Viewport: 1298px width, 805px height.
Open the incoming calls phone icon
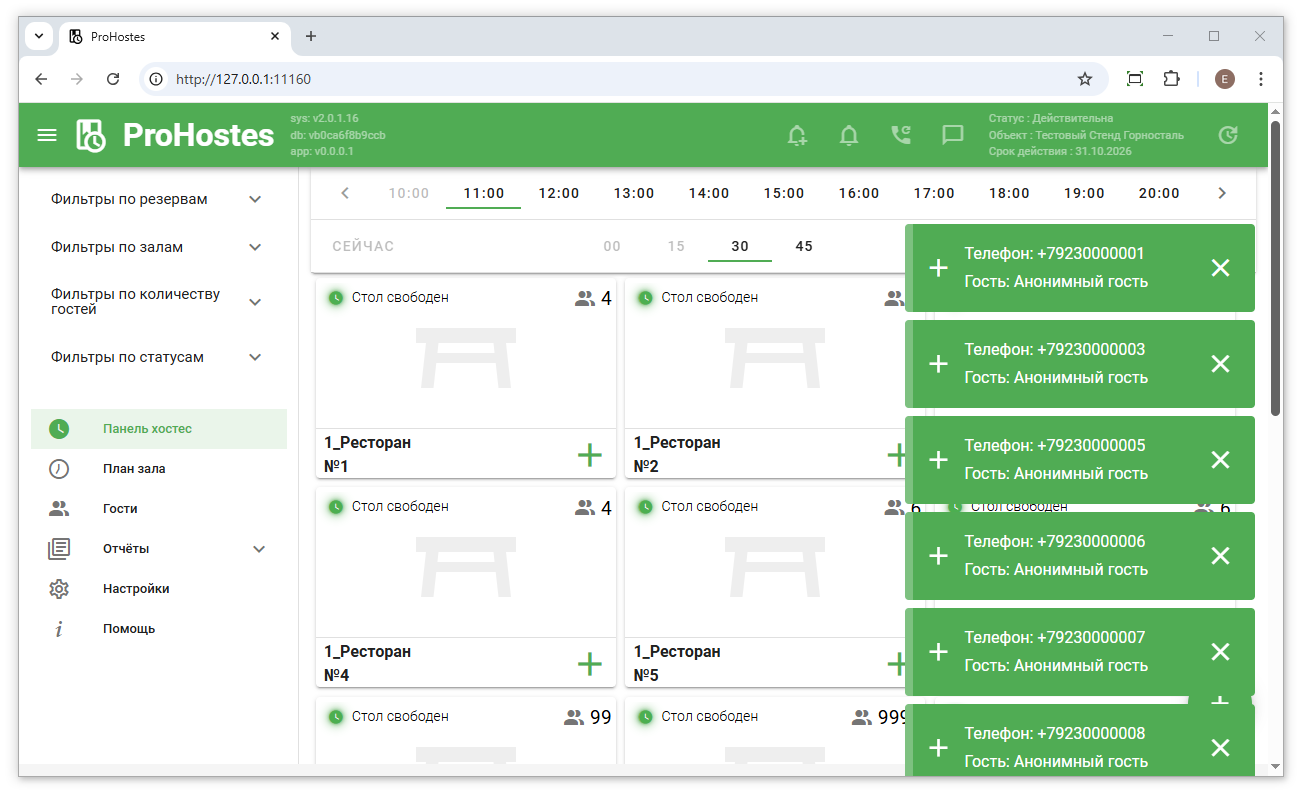[x=901, y=135]
